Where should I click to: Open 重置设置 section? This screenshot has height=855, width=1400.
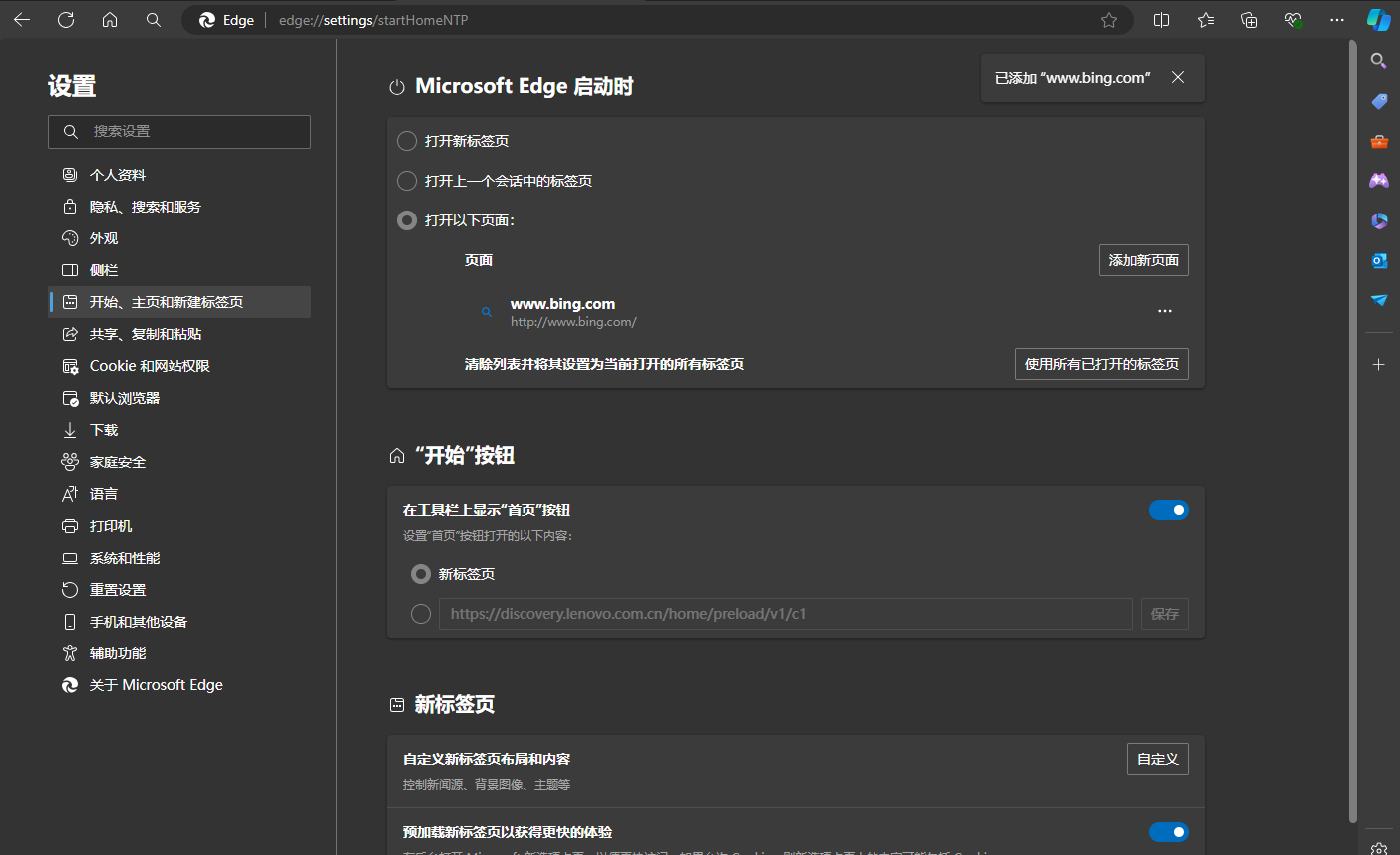pos(179,590)
